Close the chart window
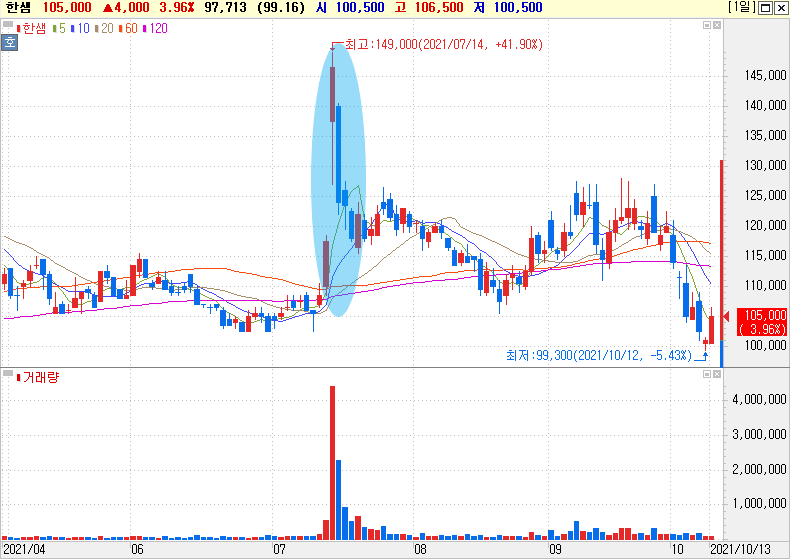This screenshot has height=559, width=790. tap(780, 8)
